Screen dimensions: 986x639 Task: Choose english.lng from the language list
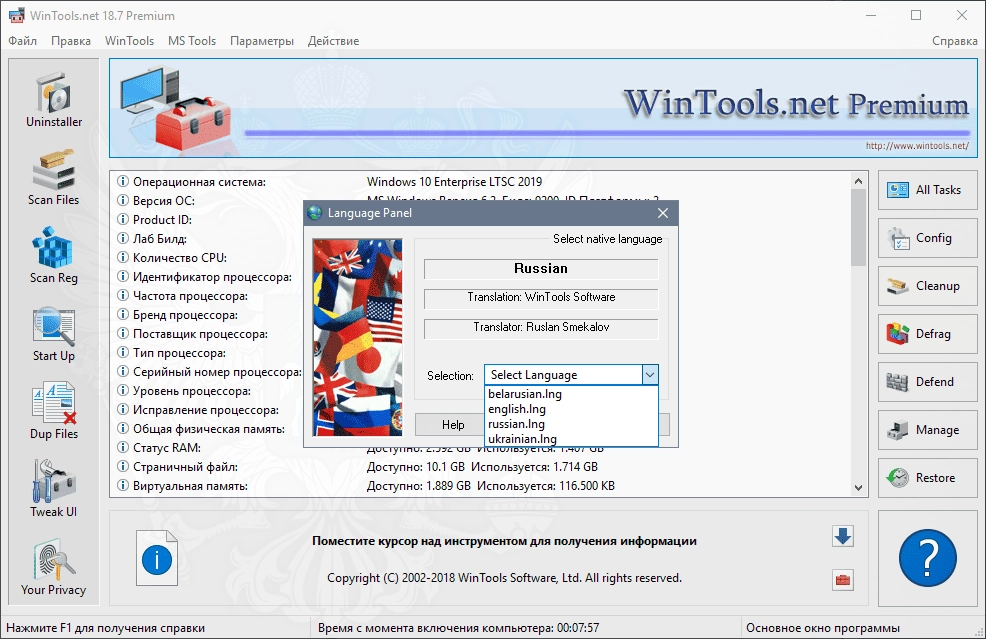tap(572, 409)
